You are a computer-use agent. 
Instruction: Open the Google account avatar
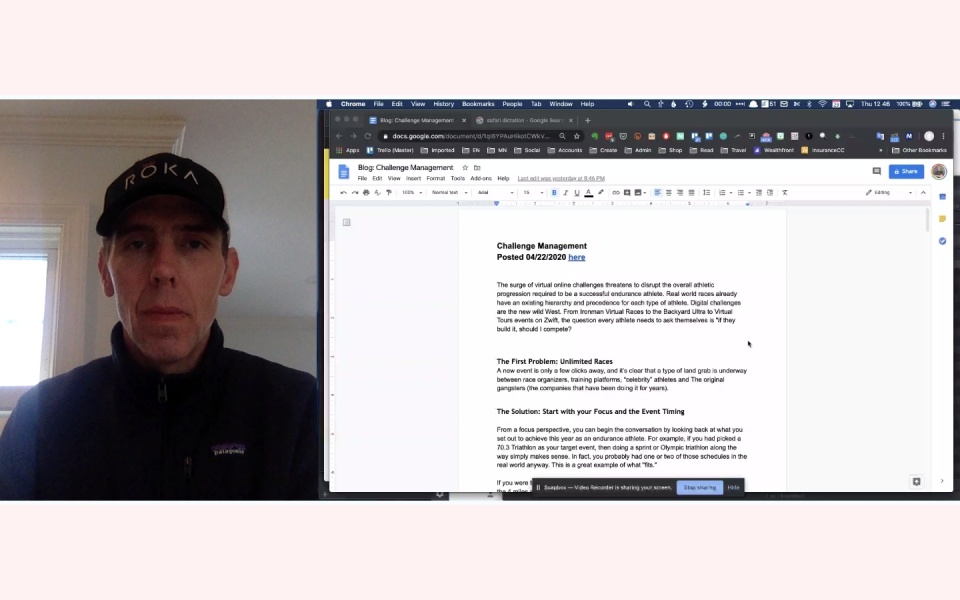[x=939, y=172]
